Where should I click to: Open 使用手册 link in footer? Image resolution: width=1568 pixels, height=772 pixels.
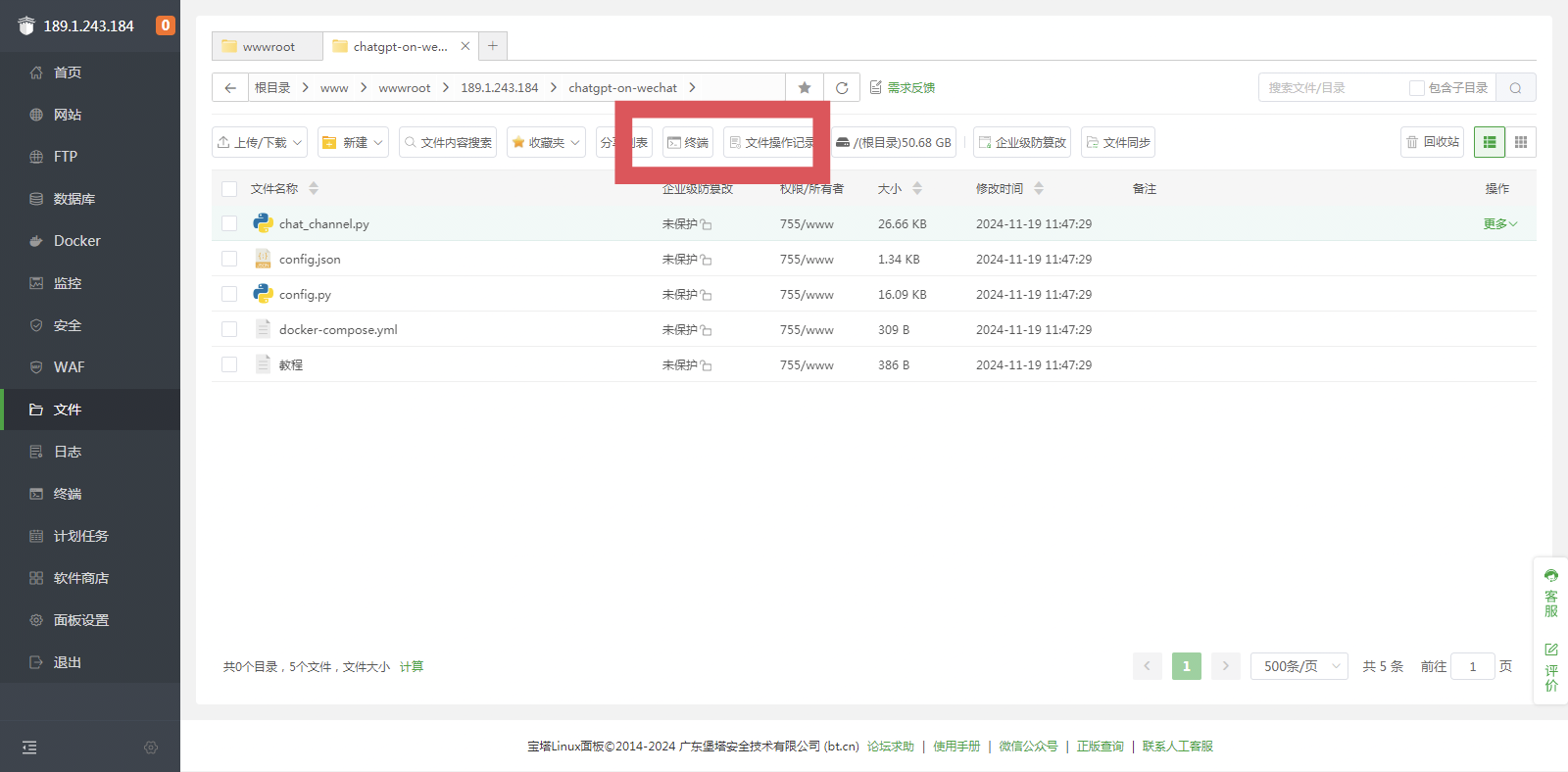[x=956, y=747]
